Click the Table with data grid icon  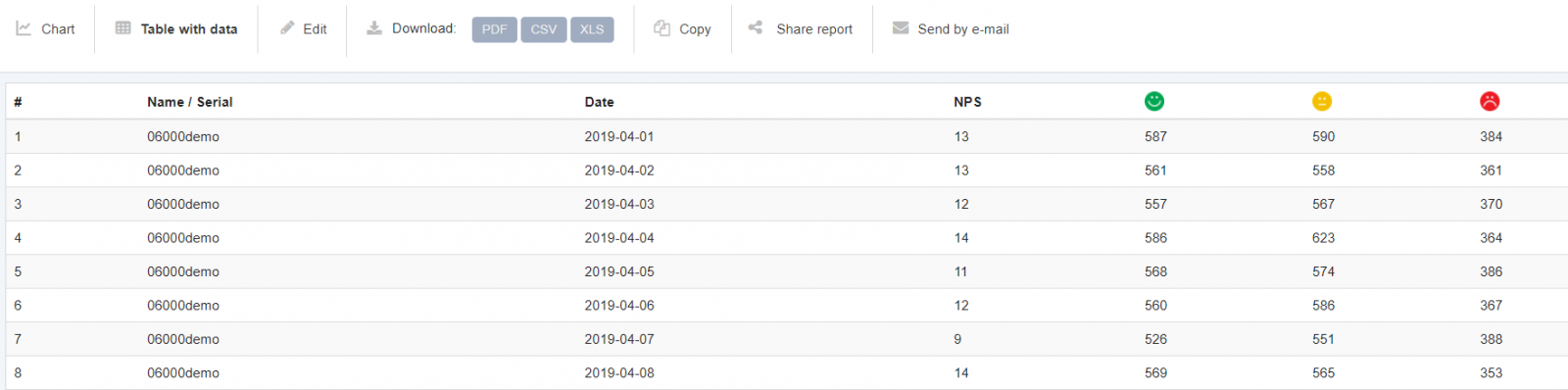[x=122, y=28]
